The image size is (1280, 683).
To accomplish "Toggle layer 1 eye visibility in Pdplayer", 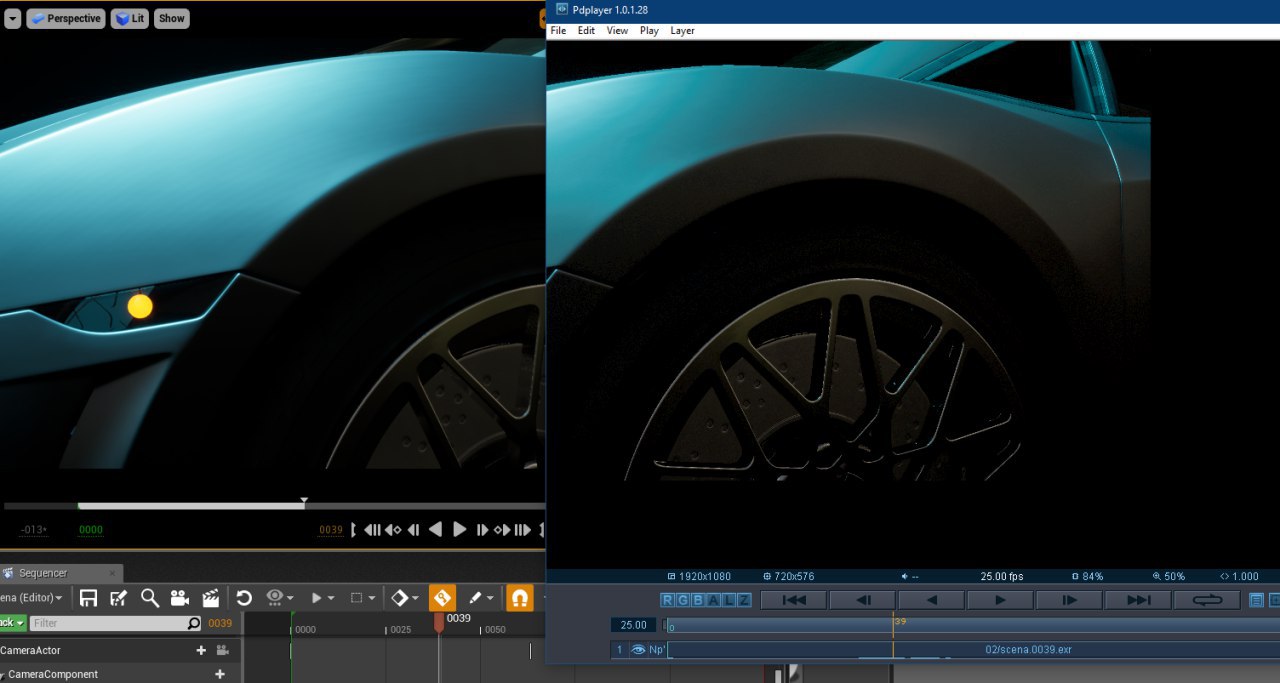I will (x=637, y=650).
